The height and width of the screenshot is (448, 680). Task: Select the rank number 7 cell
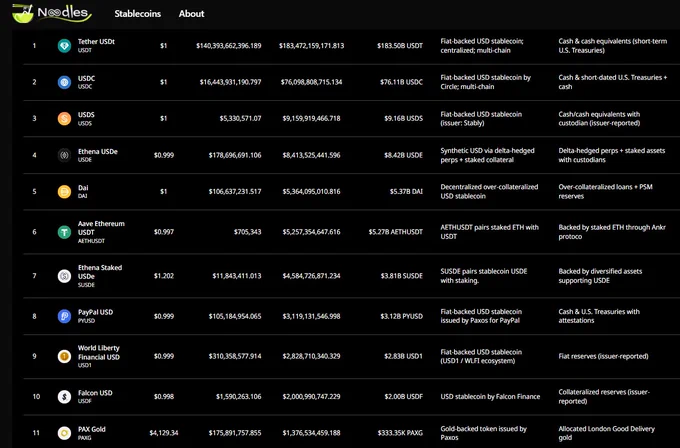pos(34,276)
